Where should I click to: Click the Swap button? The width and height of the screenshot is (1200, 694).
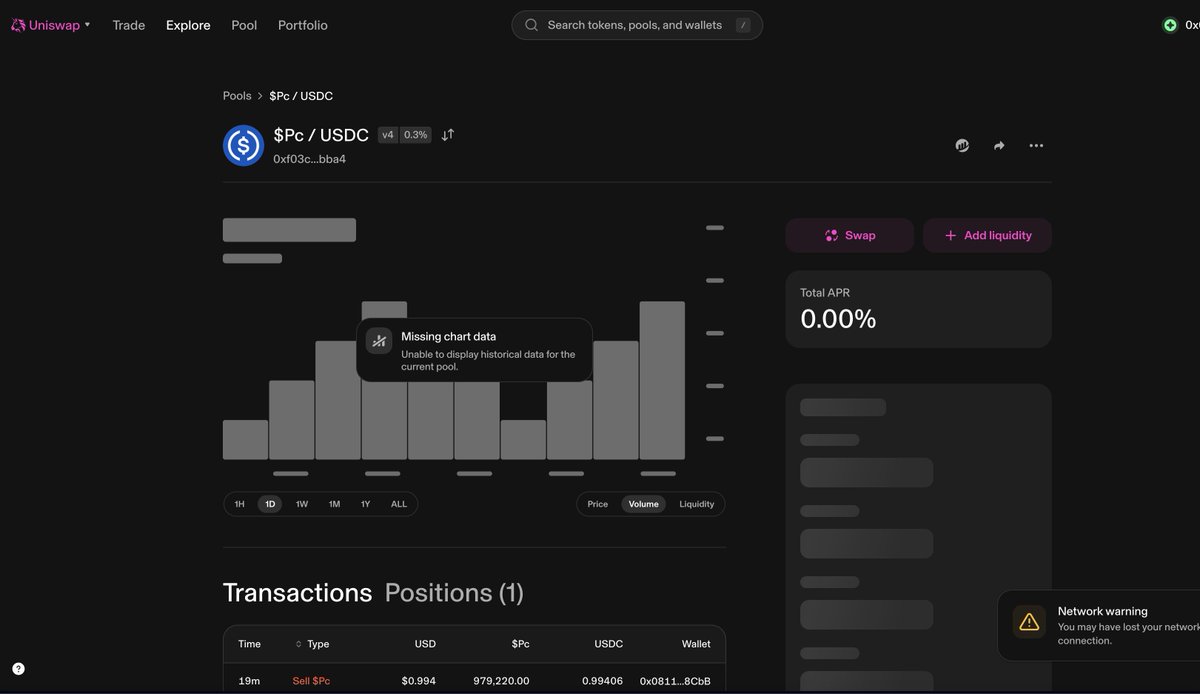[849, 235]
